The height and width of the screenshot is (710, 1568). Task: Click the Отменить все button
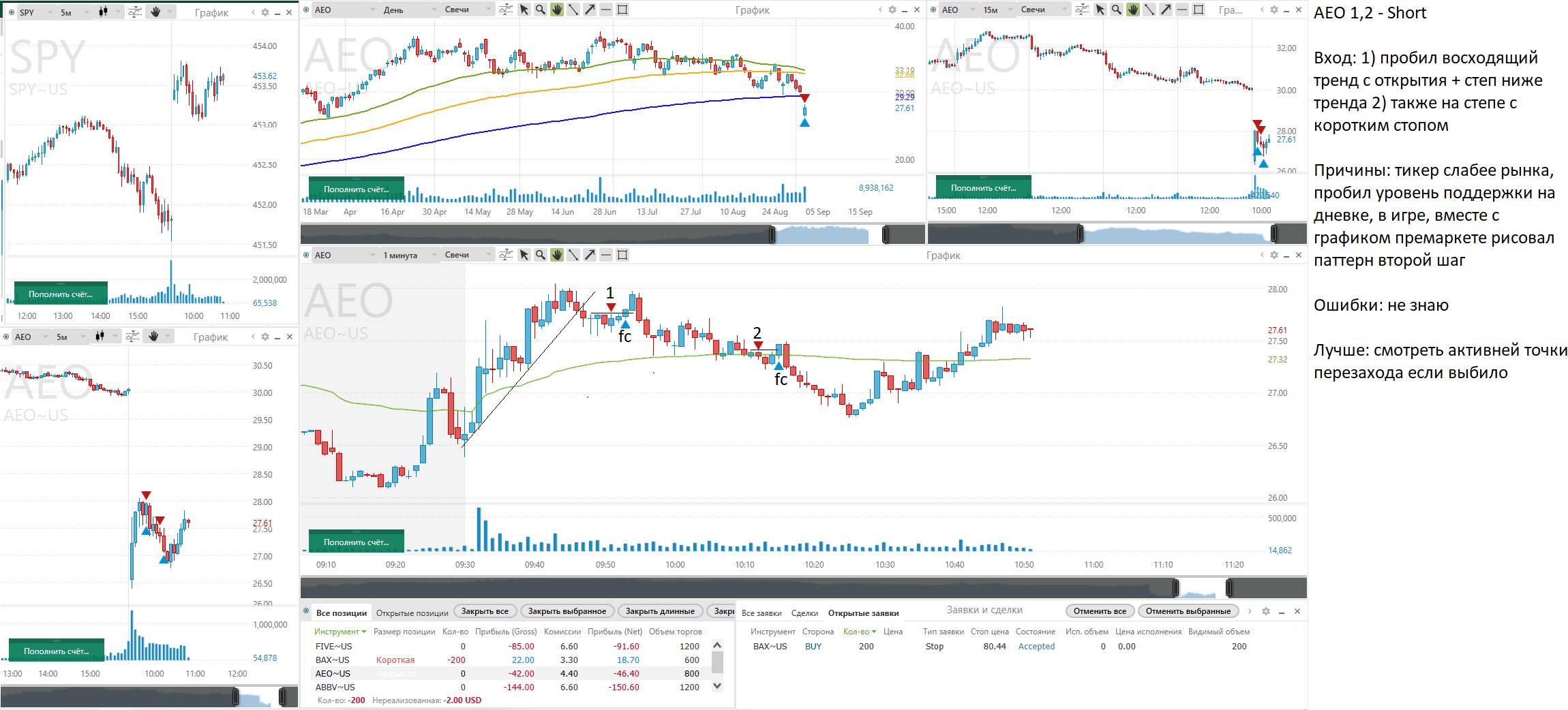click(1100, 611)
